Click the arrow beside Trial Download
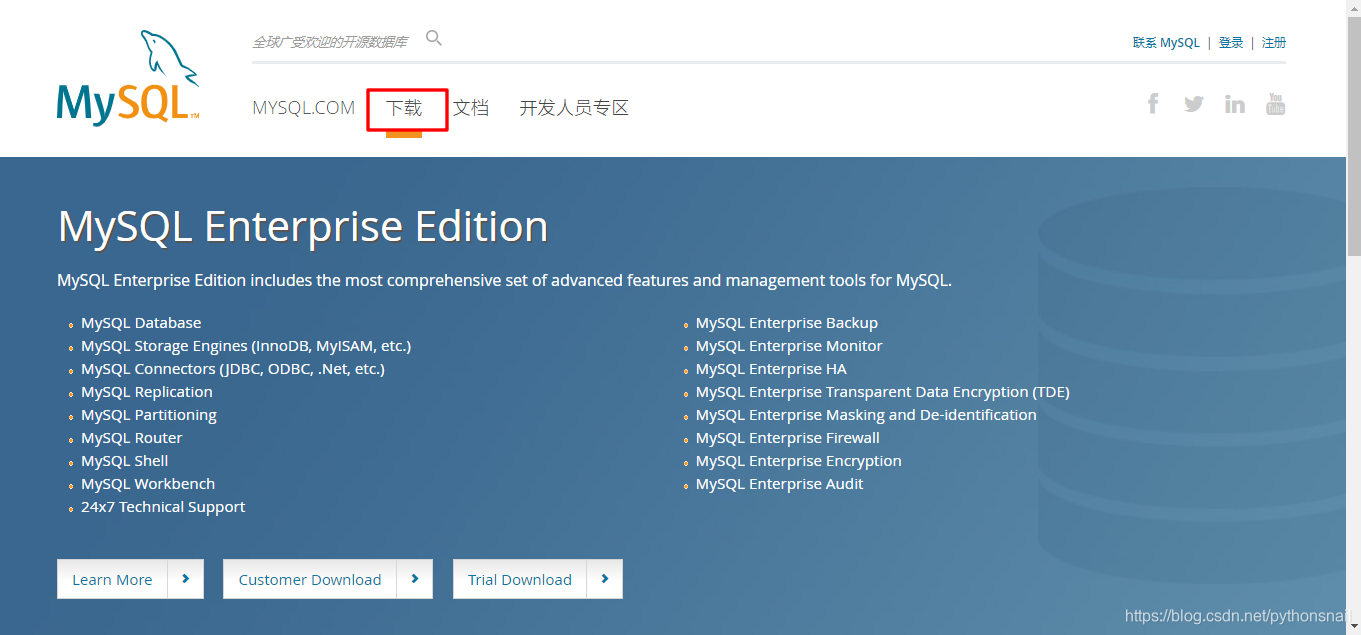 pos(604,579)
